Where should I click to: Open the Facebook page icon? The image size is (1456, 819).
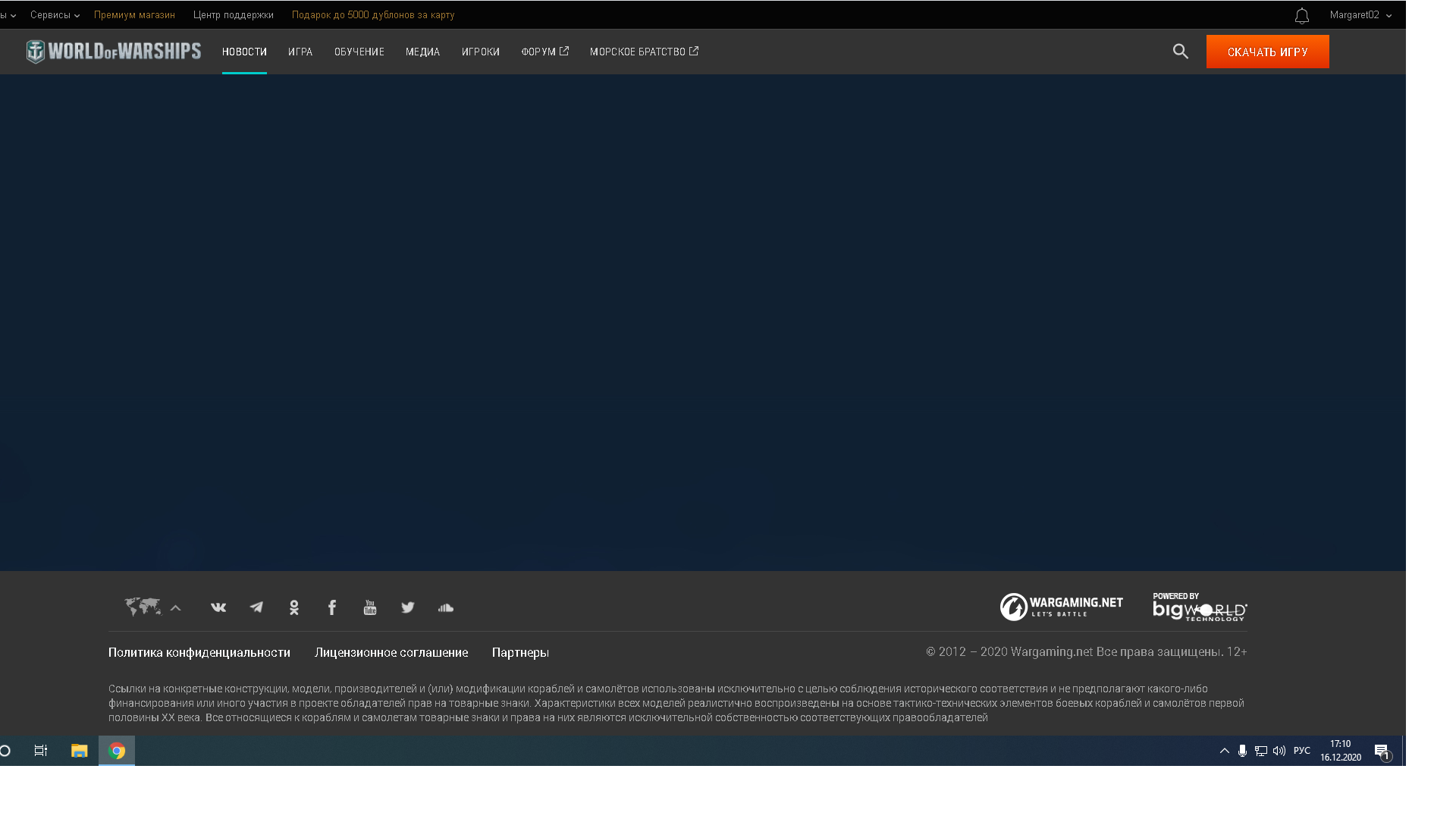(x=332, y=607)
